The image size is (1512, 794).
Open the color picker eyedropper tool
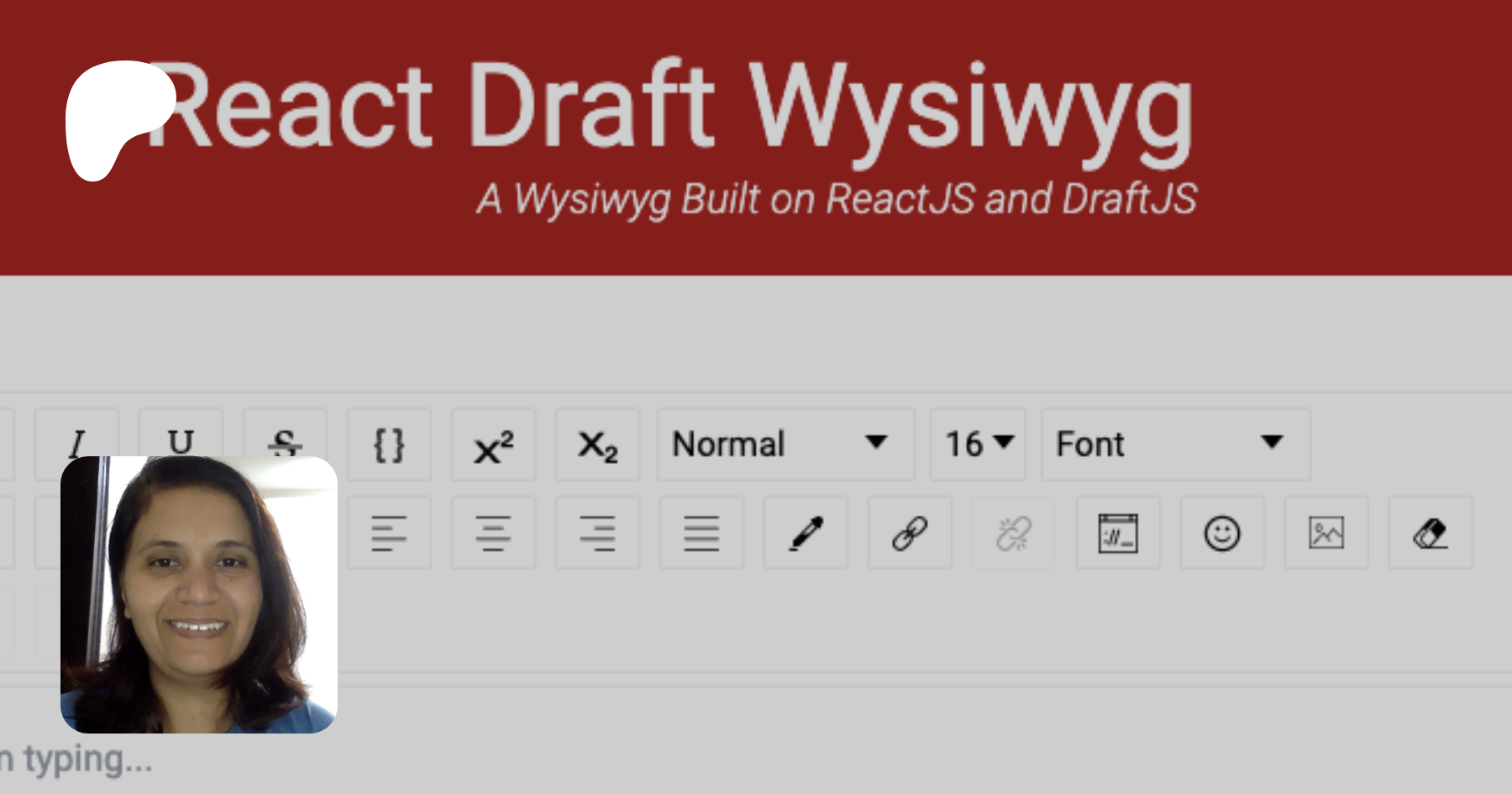coord(806,534)
